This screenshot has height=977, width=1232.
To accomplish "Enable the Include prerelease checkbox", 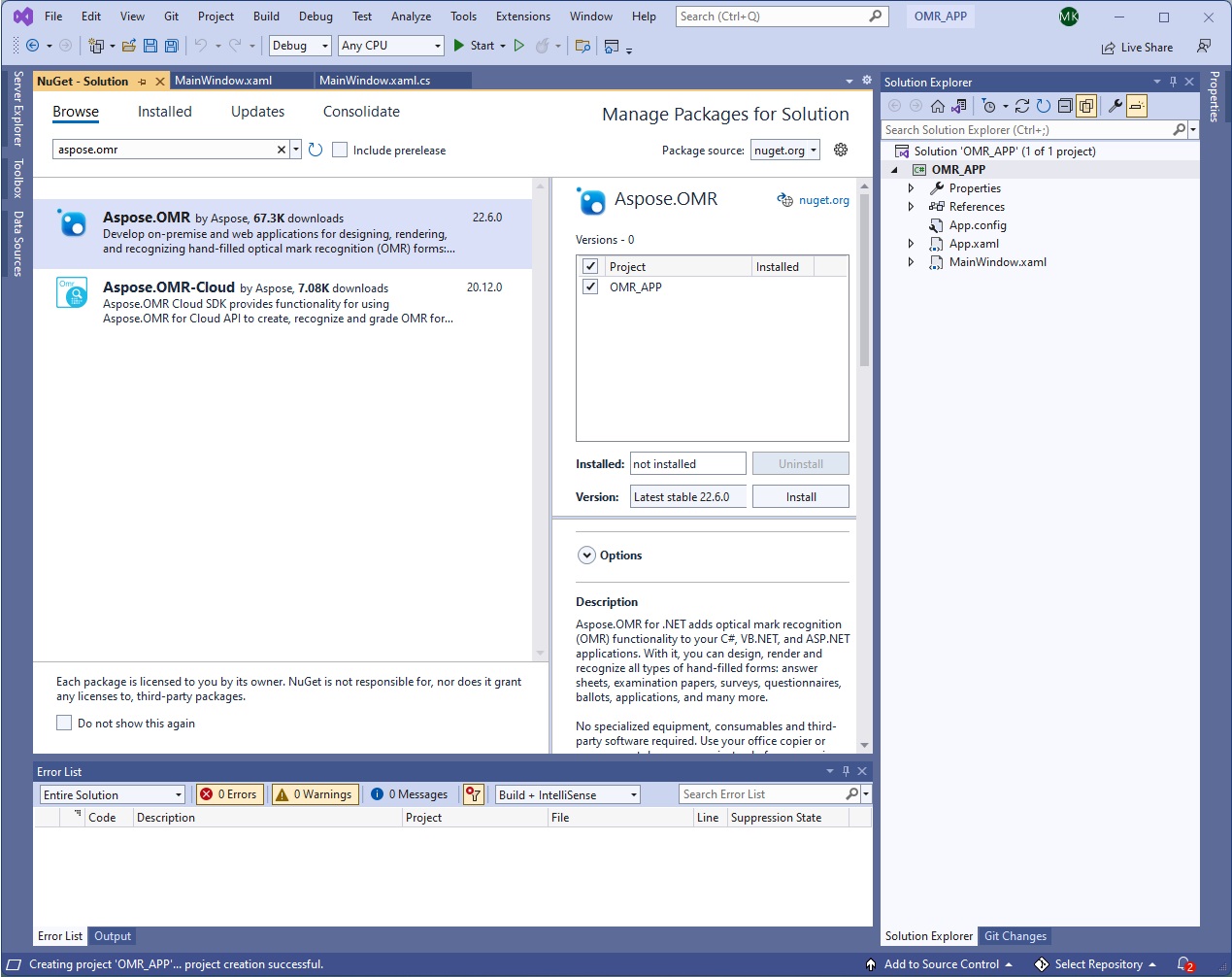I will click(x=340, y=150).
